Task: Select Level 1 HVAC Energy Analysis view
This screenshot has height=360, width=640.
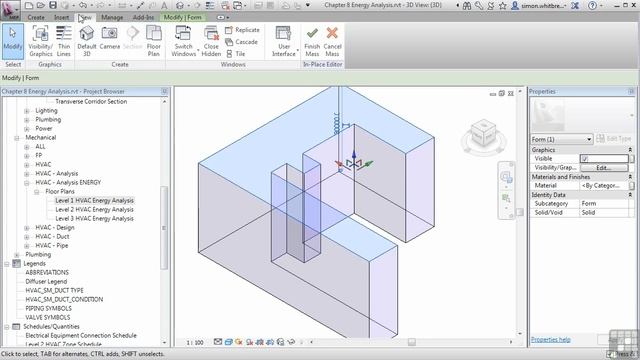Action: [94, 200]
